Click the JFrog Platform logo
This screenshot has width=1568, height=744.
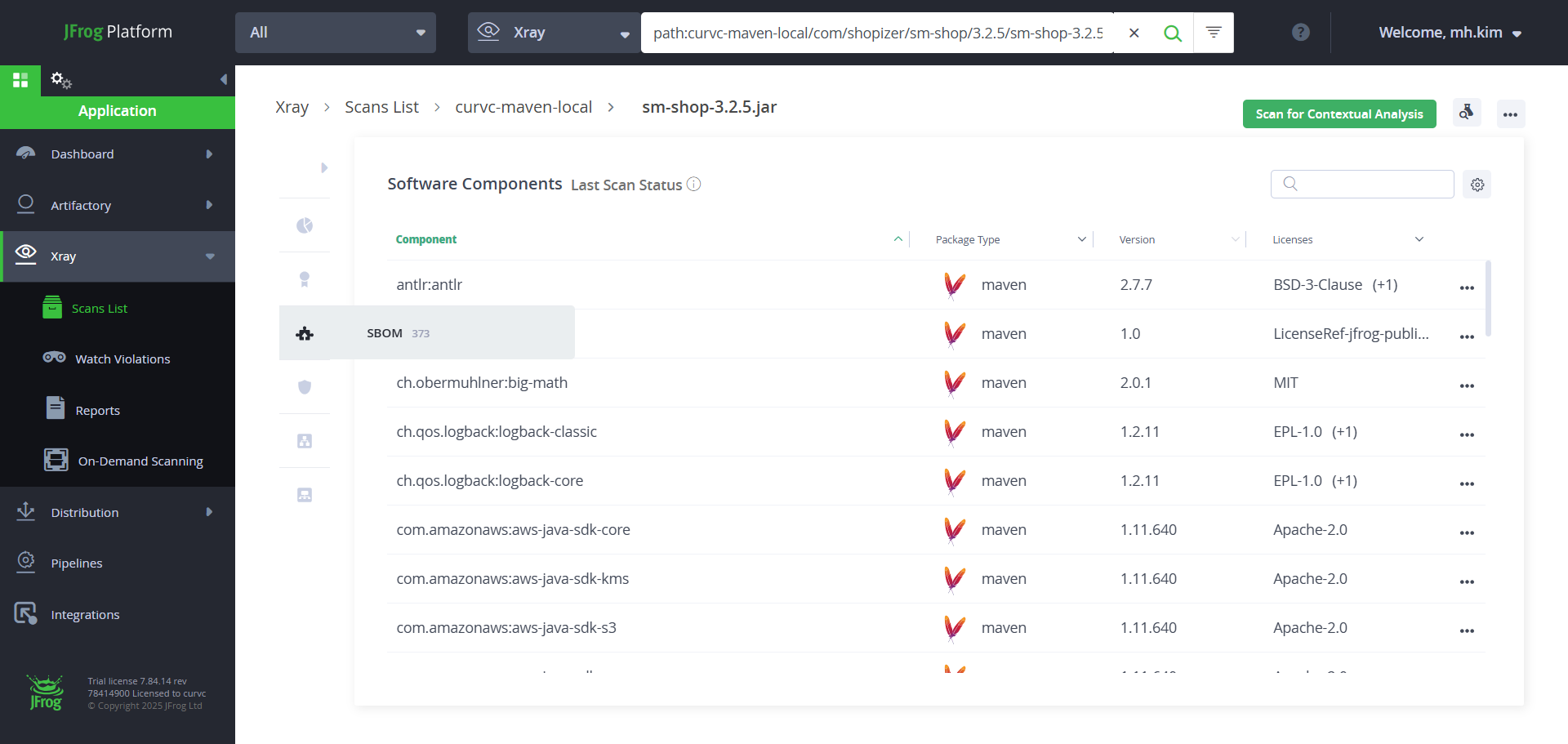tap(118, 32)
